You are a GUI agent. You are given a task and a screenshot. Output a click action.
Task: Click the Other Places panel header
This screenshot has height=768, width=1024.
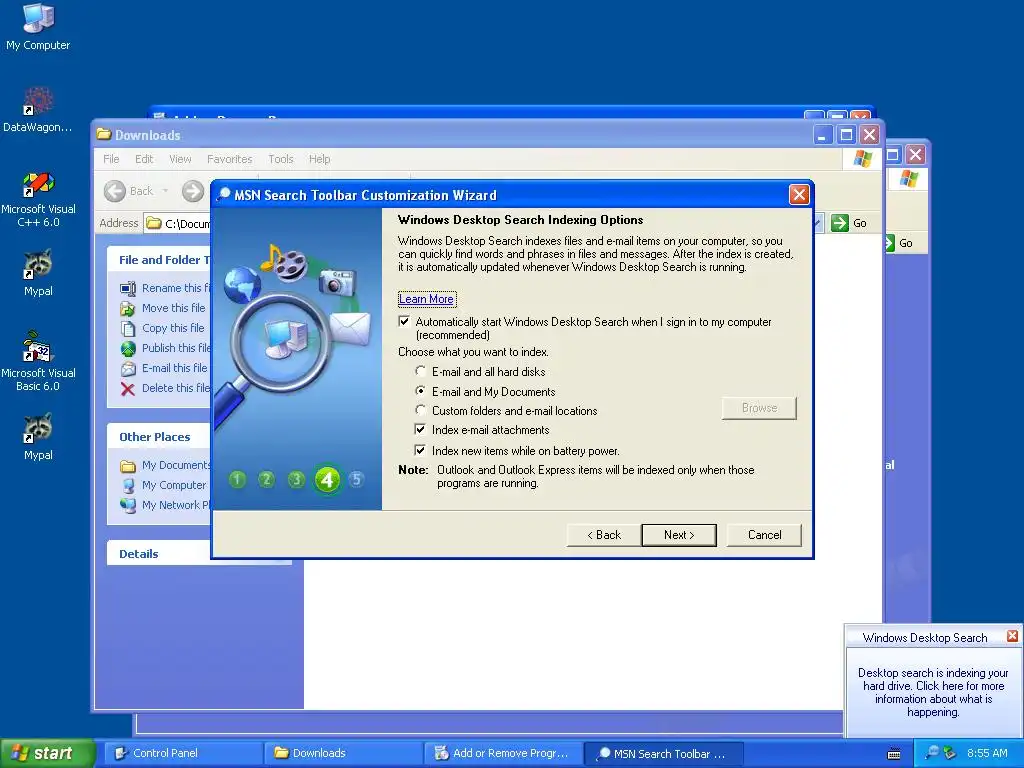coord(159,437)
